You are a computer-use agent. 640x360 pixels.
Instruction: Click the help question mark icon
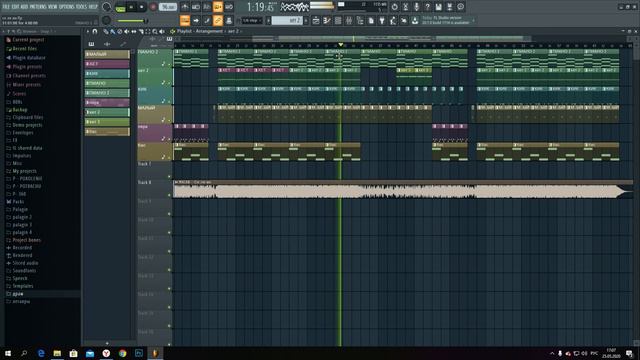pos(427,7)
